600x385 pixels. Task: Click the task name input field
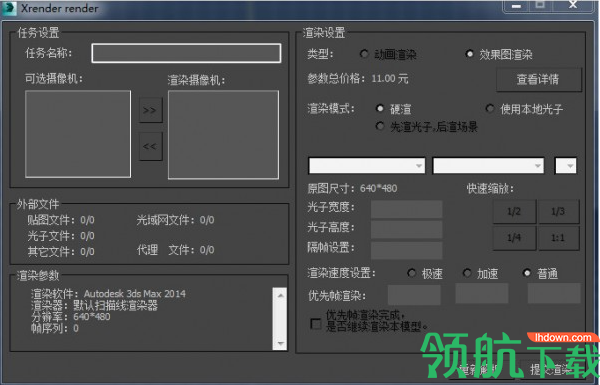coord(186,53)
